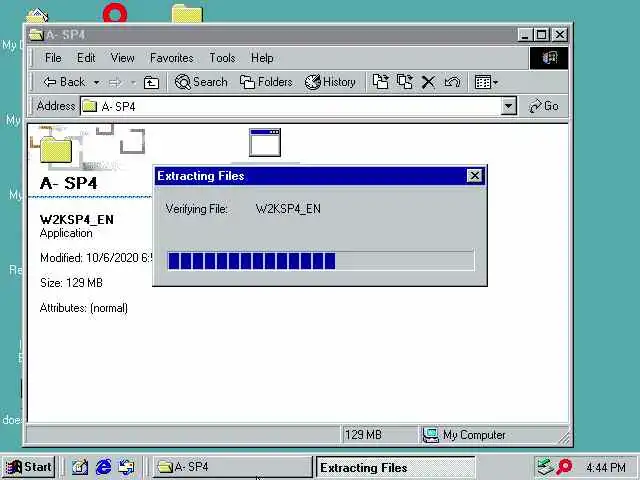The width and height of the screenshot is (640, 480).
Task: Close the Extracting Files dialog
Action: click(x=474, y=176)
